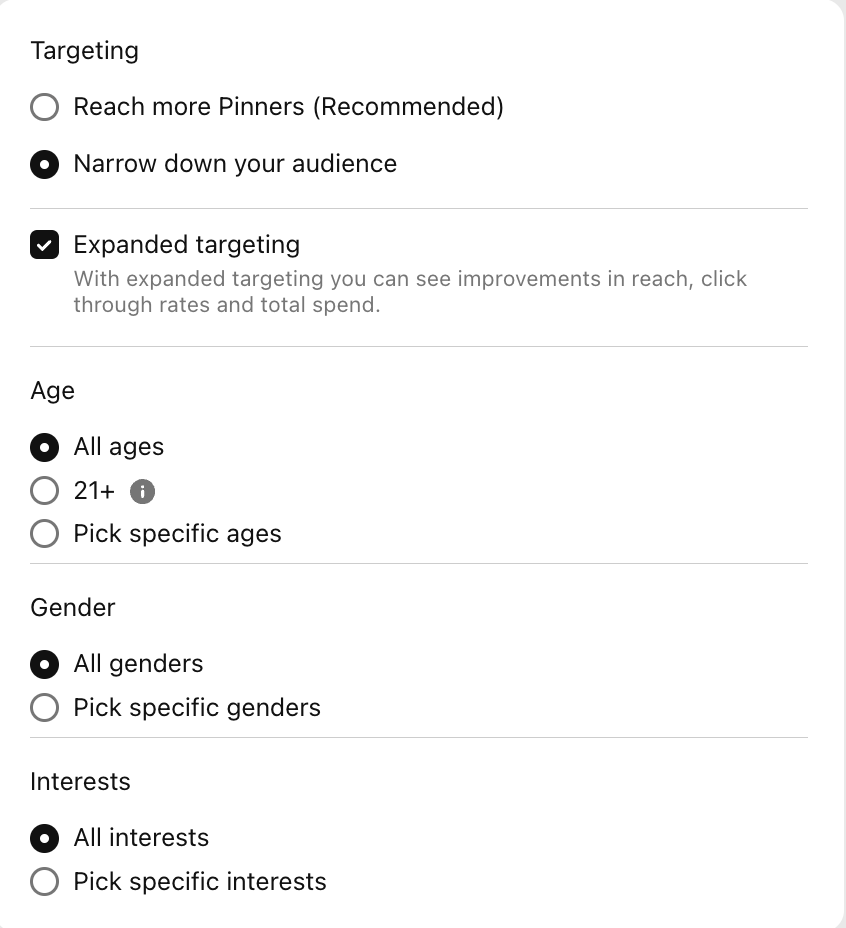Click the Pick specific genders text label
The width and height of the screenshot is (846, 928).
click(197, 708)
